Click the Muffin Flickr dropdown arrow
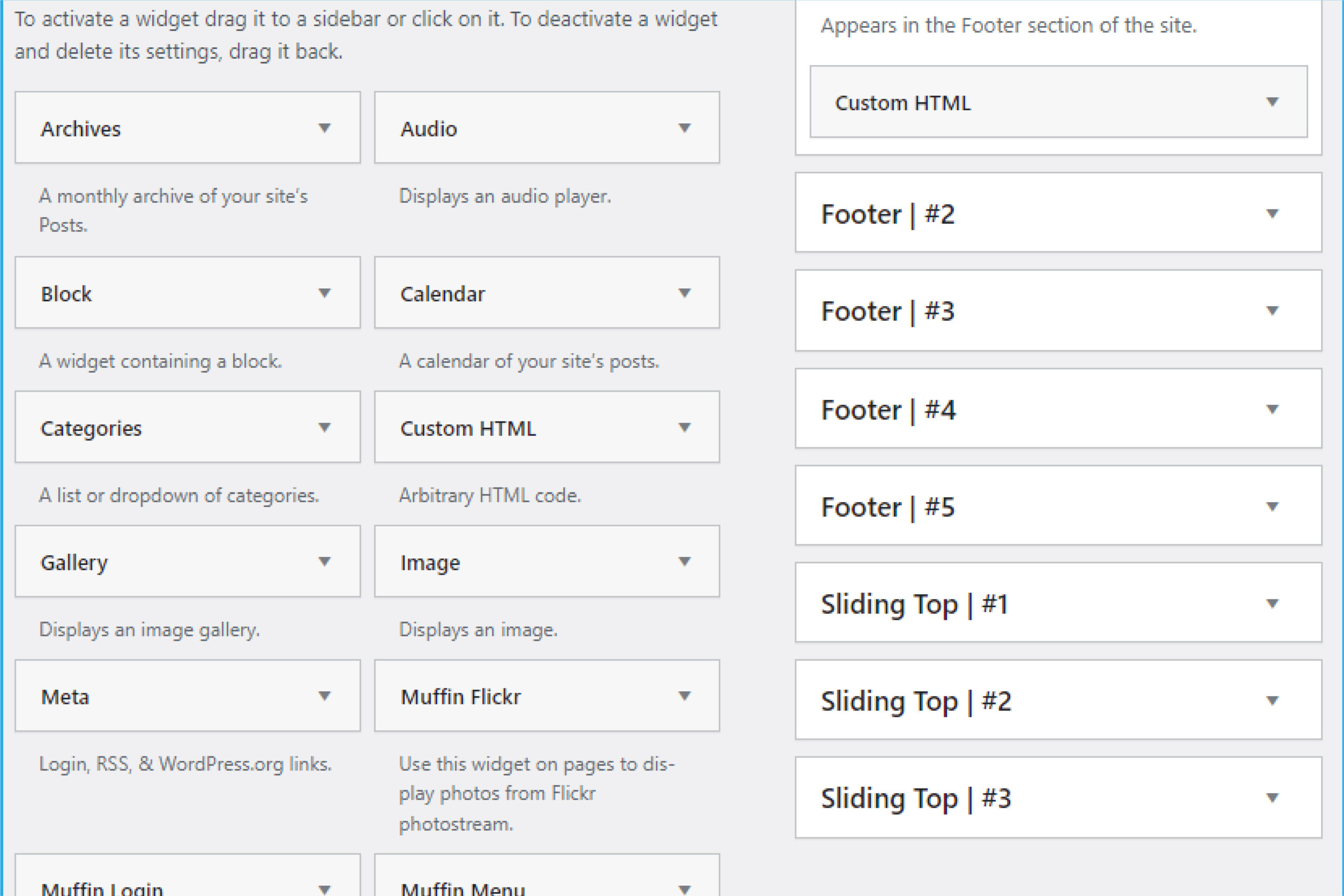 click(686, 696)
